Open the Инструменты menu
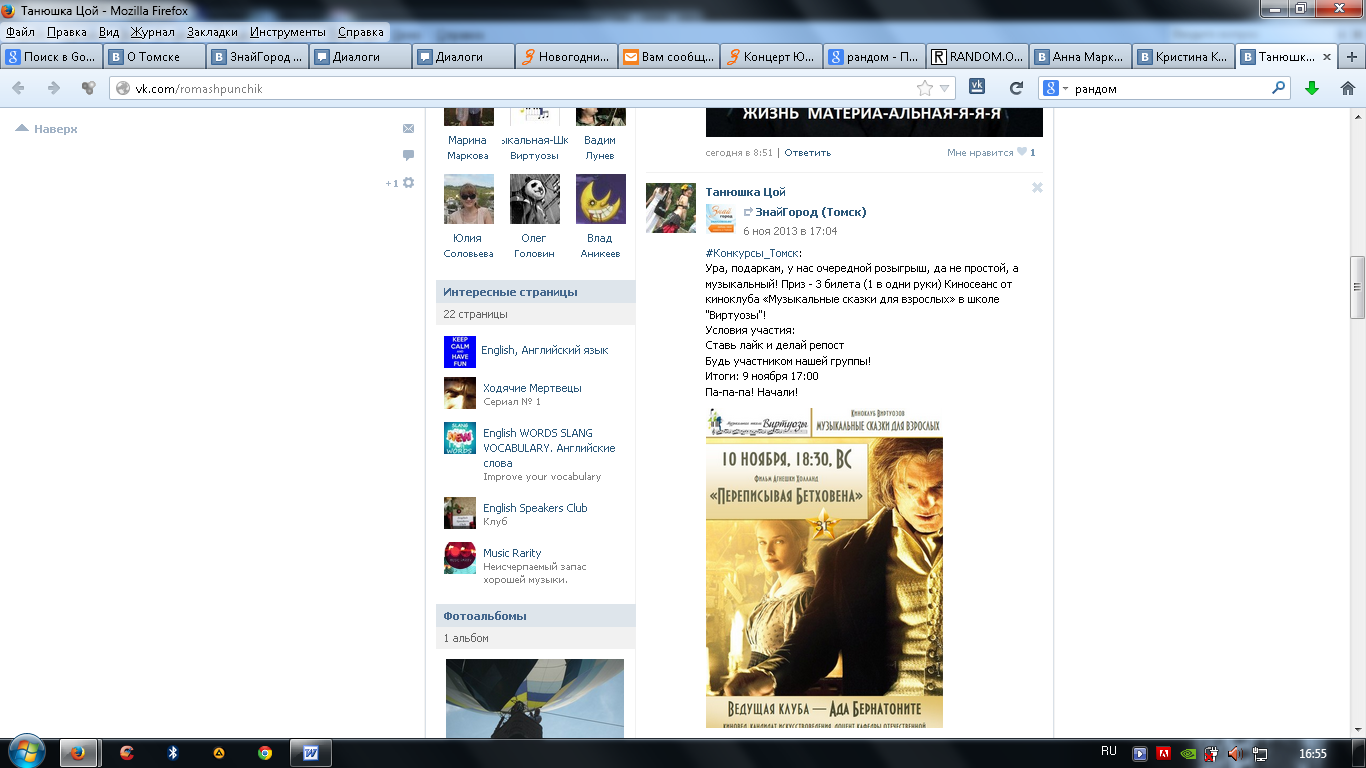This screenshot has width=1366, height=768. [288, 32]
